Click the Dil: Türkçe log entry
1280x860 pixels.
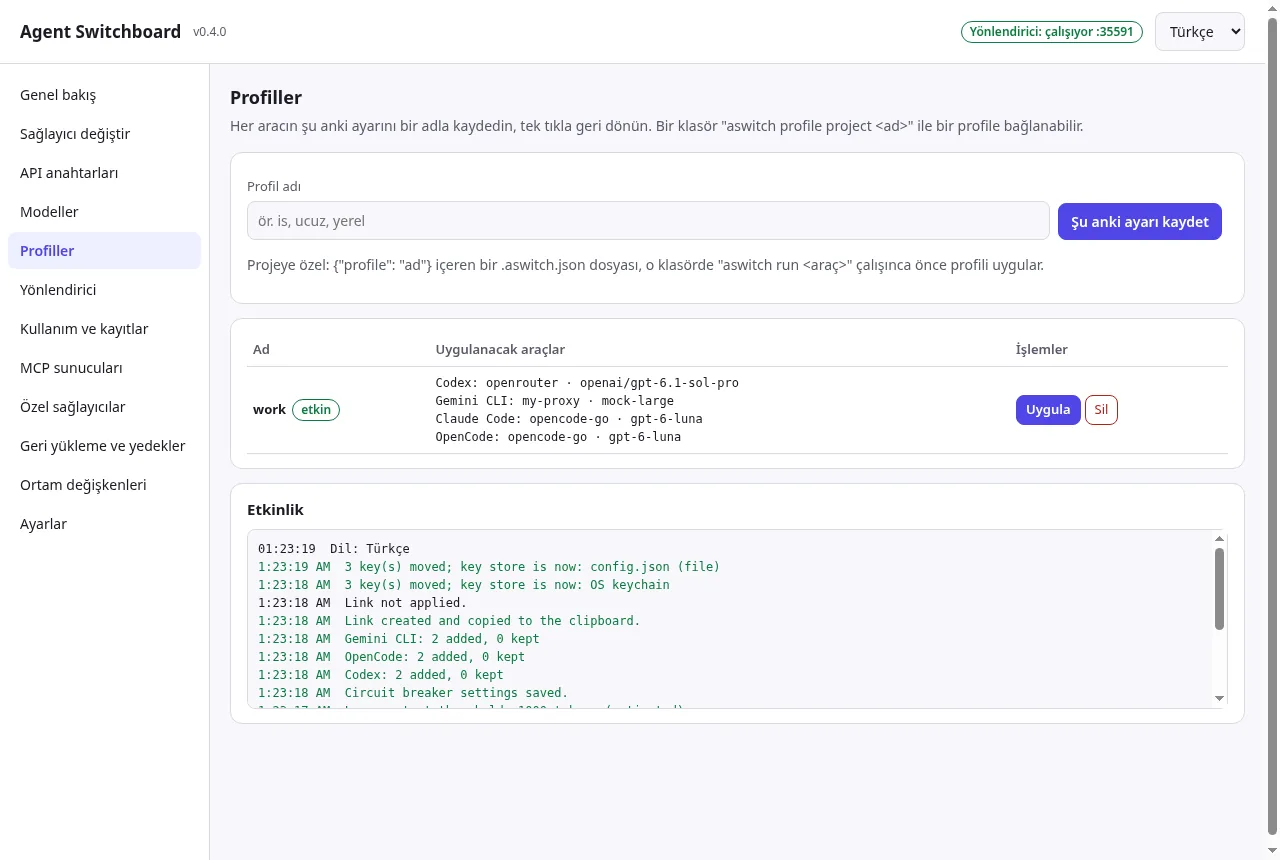(334, 549)
